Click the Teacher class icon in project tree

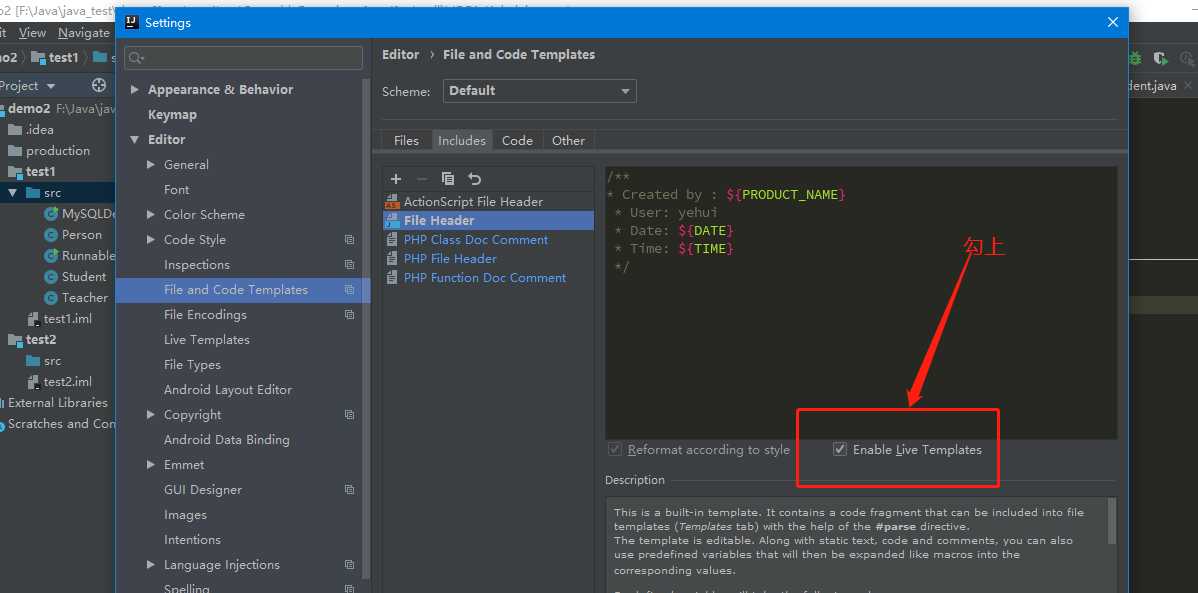tap(51, 297)
